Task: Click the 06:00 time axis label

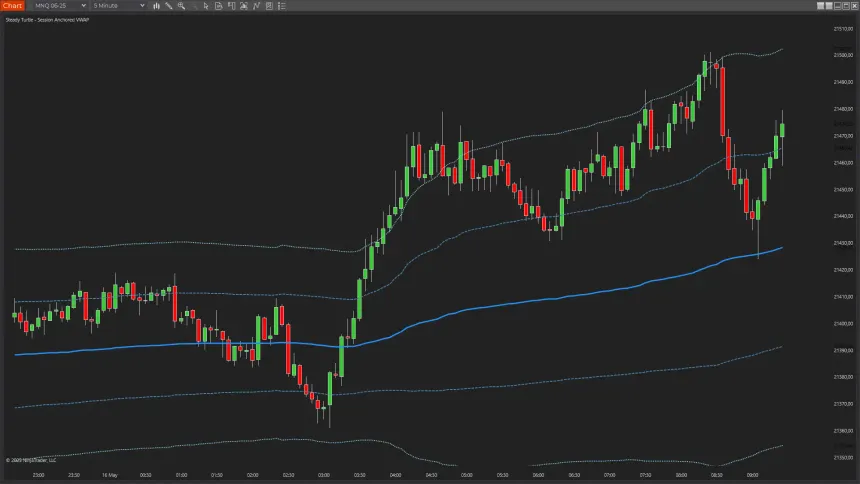Action: click(x=538, y=475)
